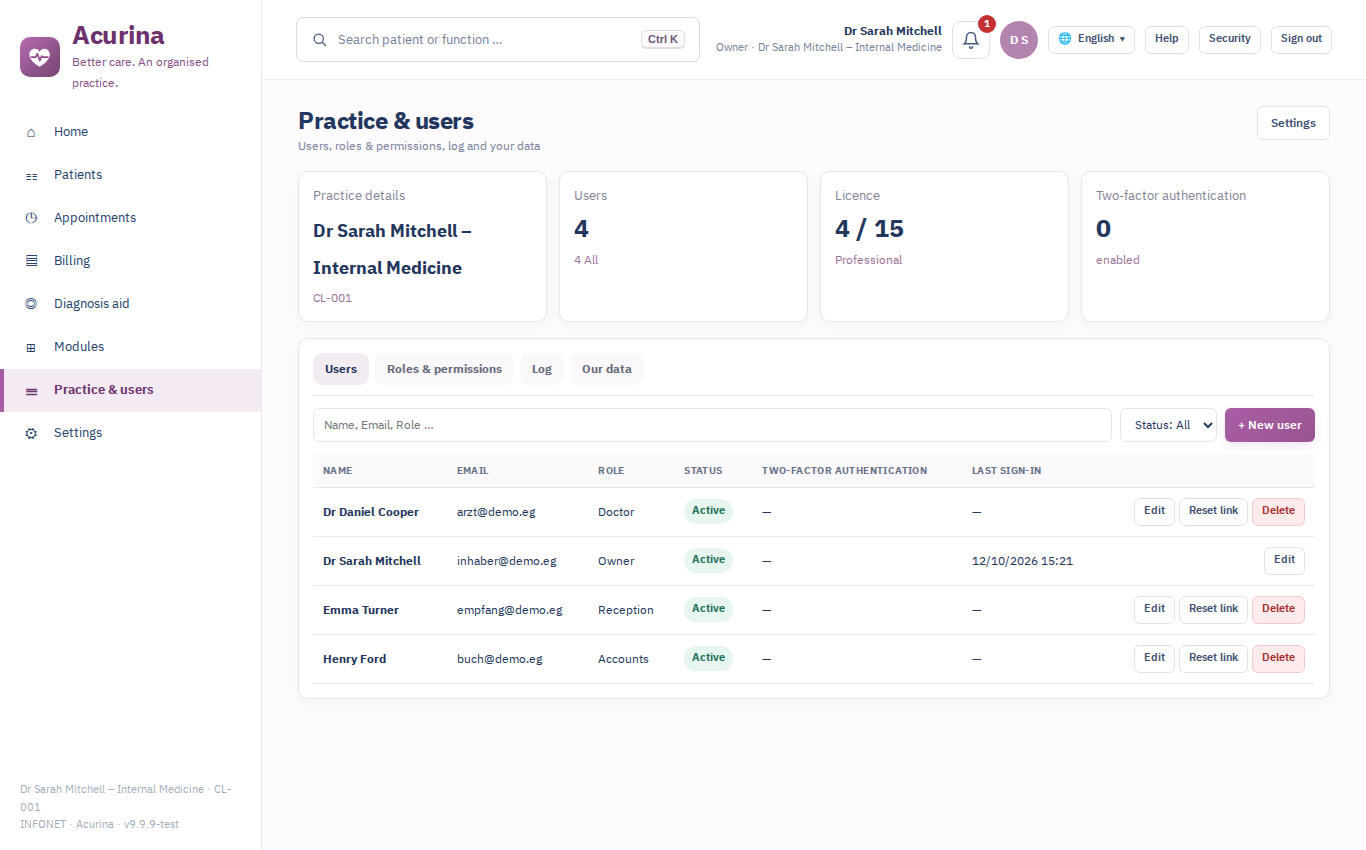The height and width of the screenshot is (850, 1366).
Task: Edit the Henry Ford user
Action: 1154,658
